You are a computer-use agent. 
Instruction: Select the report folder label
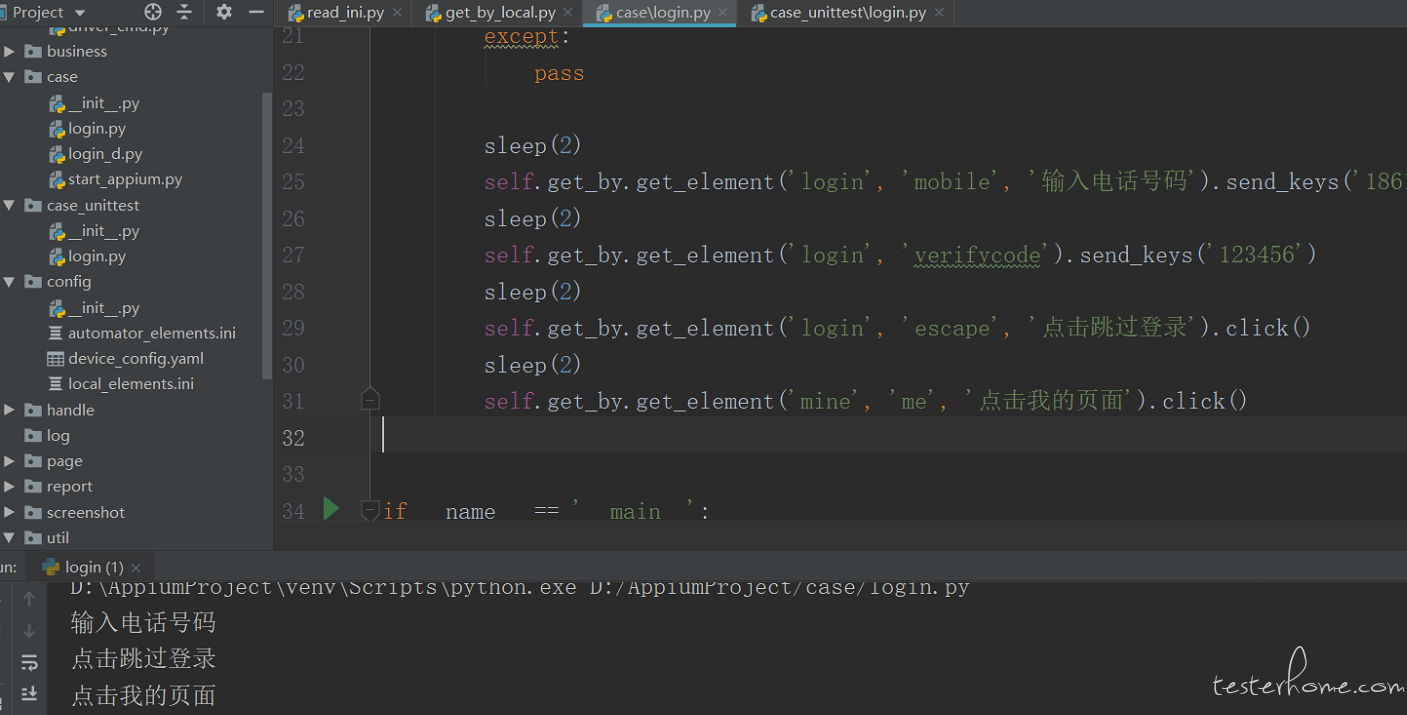coord(69,487)
